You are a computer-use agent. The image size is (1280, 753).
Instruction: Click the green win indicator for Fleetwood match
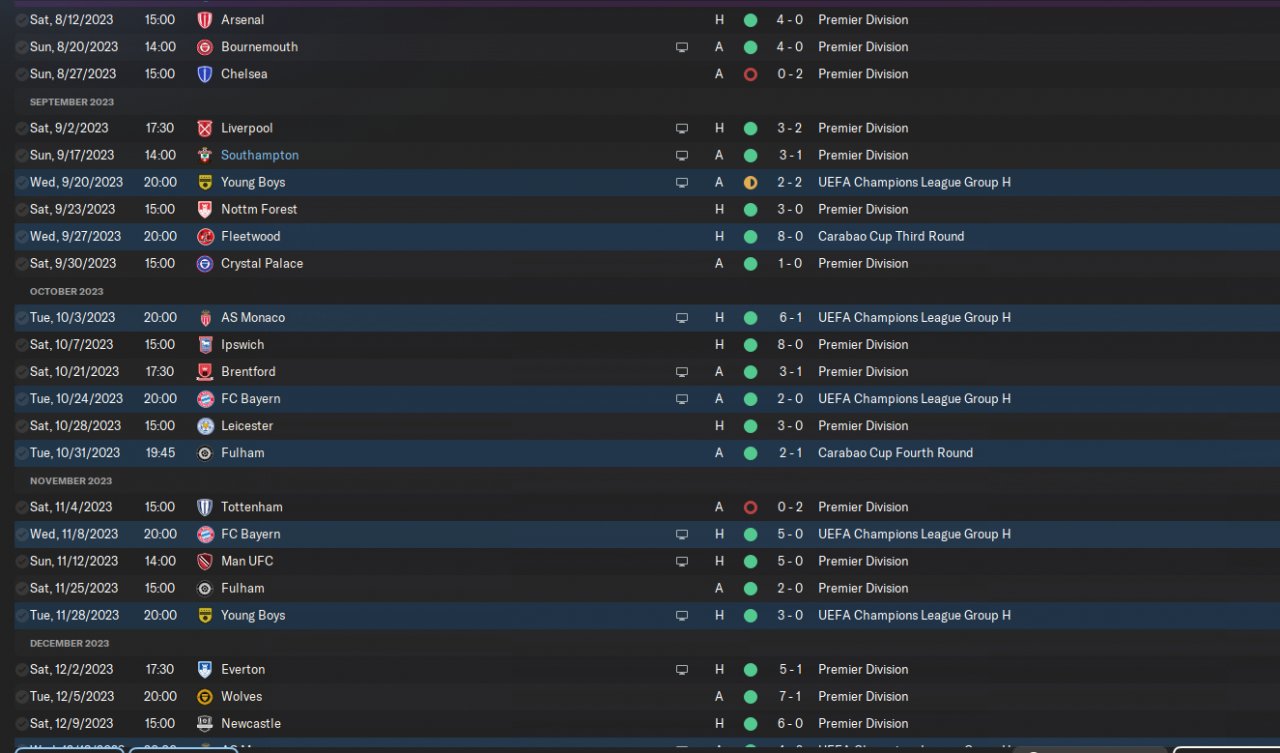tap(750, 236)
